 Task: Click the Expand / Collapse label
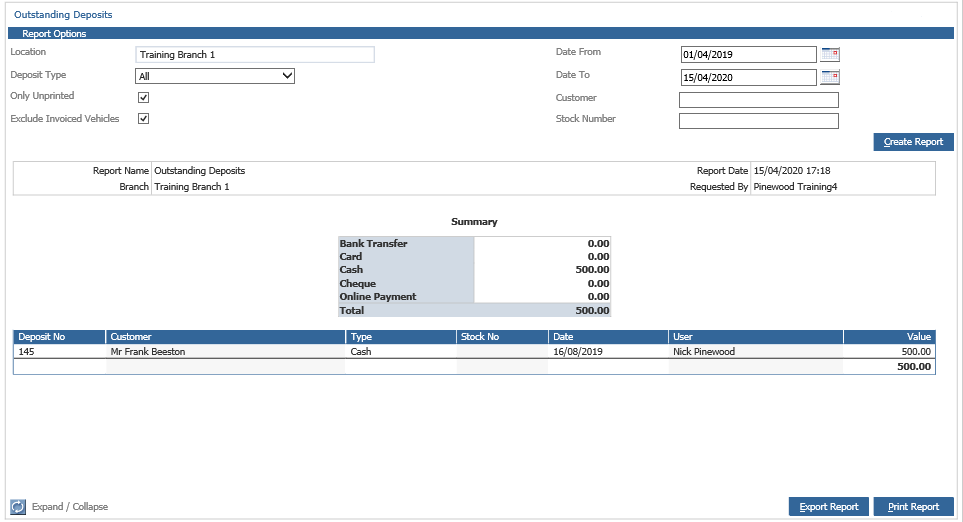pyautogui.click(x=70, y=507)
